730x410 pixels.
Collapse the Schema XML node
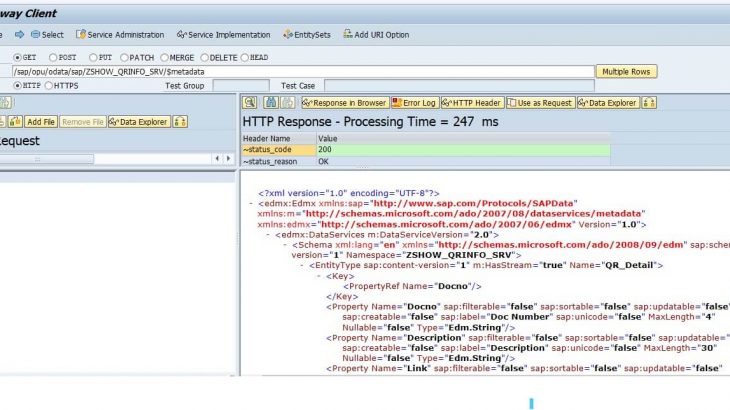coord(285,245)
